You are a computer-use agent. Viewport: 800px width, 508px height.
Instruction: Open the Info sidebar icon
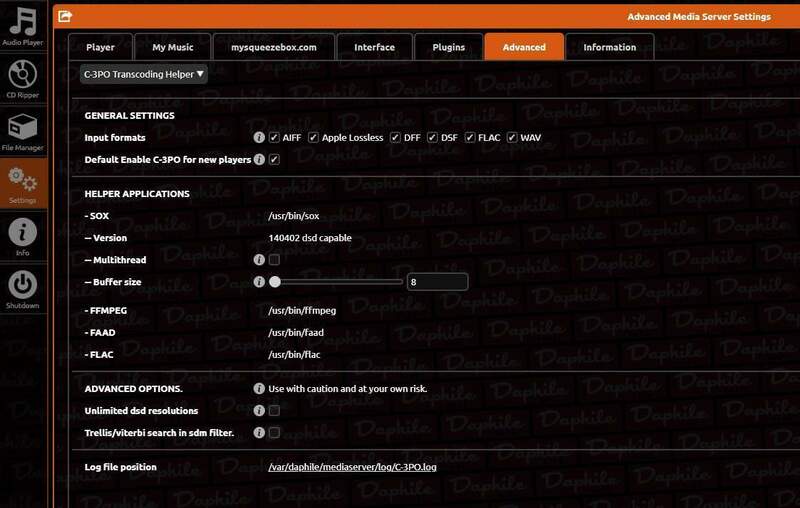(x=23, y=237)
